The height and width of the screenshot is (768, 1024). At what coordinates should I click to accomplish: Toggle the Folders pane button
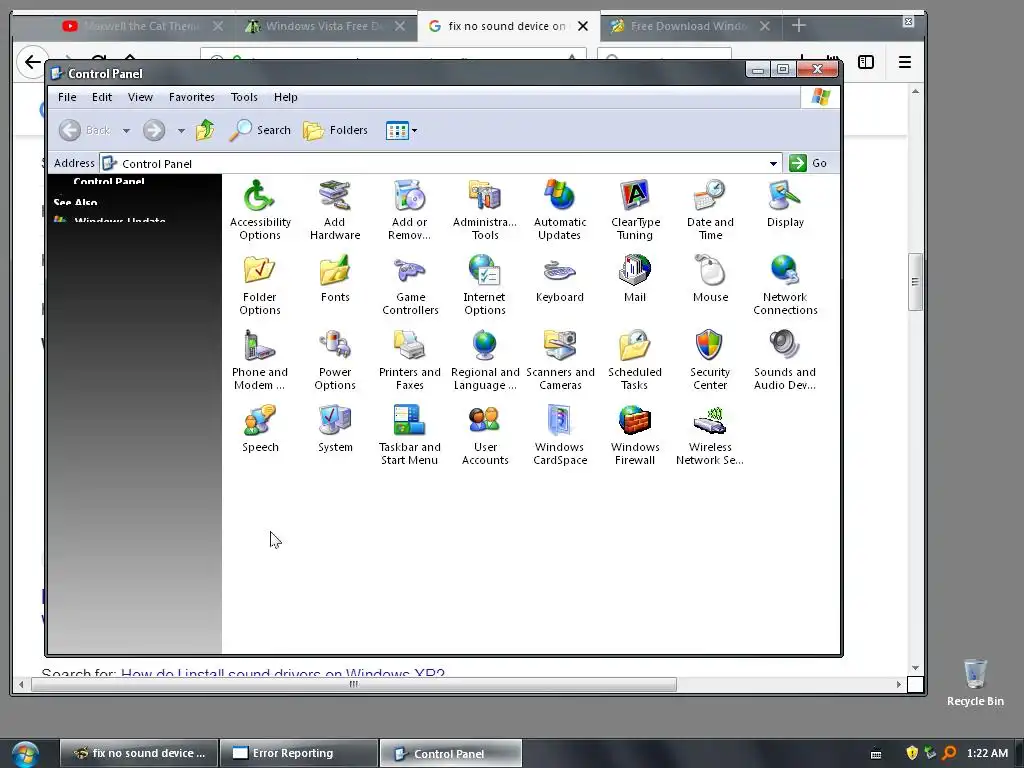[x=335, y=130]
